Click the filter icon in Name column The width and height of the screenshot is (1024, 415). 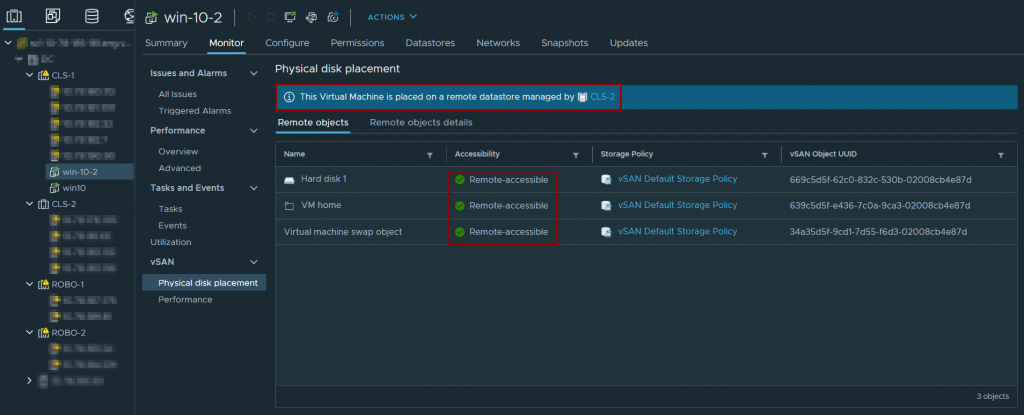coord(430,155)
